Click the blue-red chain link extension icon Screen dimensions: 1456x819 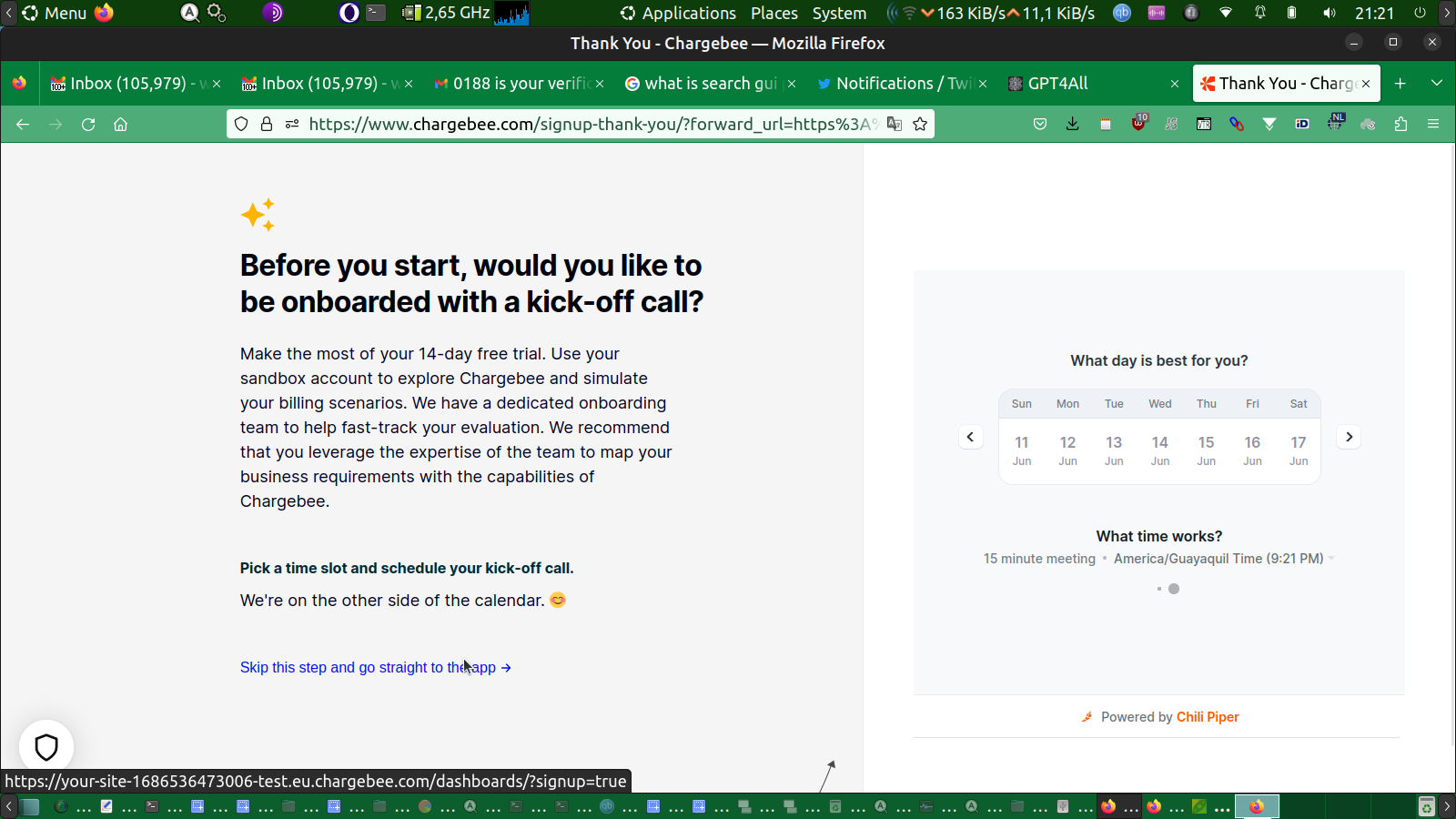pos(1237,125)
